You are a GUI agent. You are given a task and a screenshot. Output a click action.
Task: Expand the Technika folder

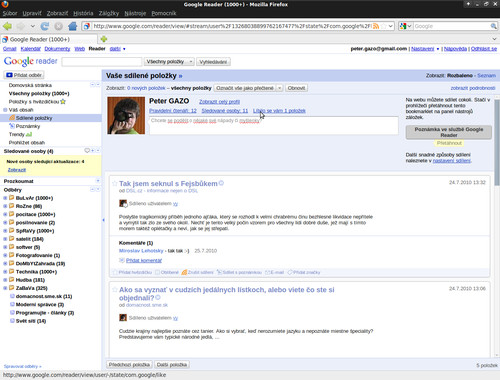point(5,272)
